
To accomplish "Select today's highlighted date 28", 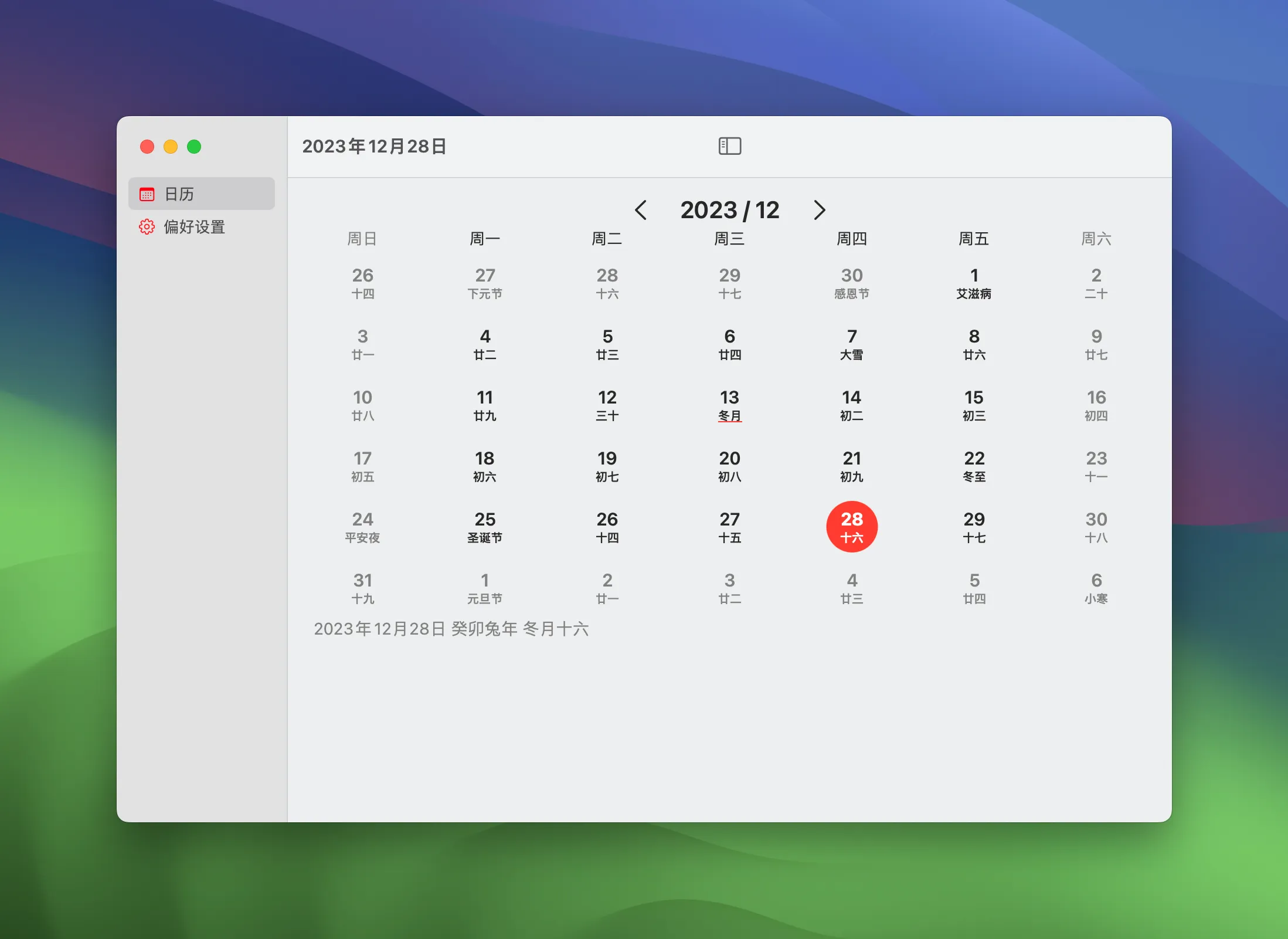I will 851,526.
